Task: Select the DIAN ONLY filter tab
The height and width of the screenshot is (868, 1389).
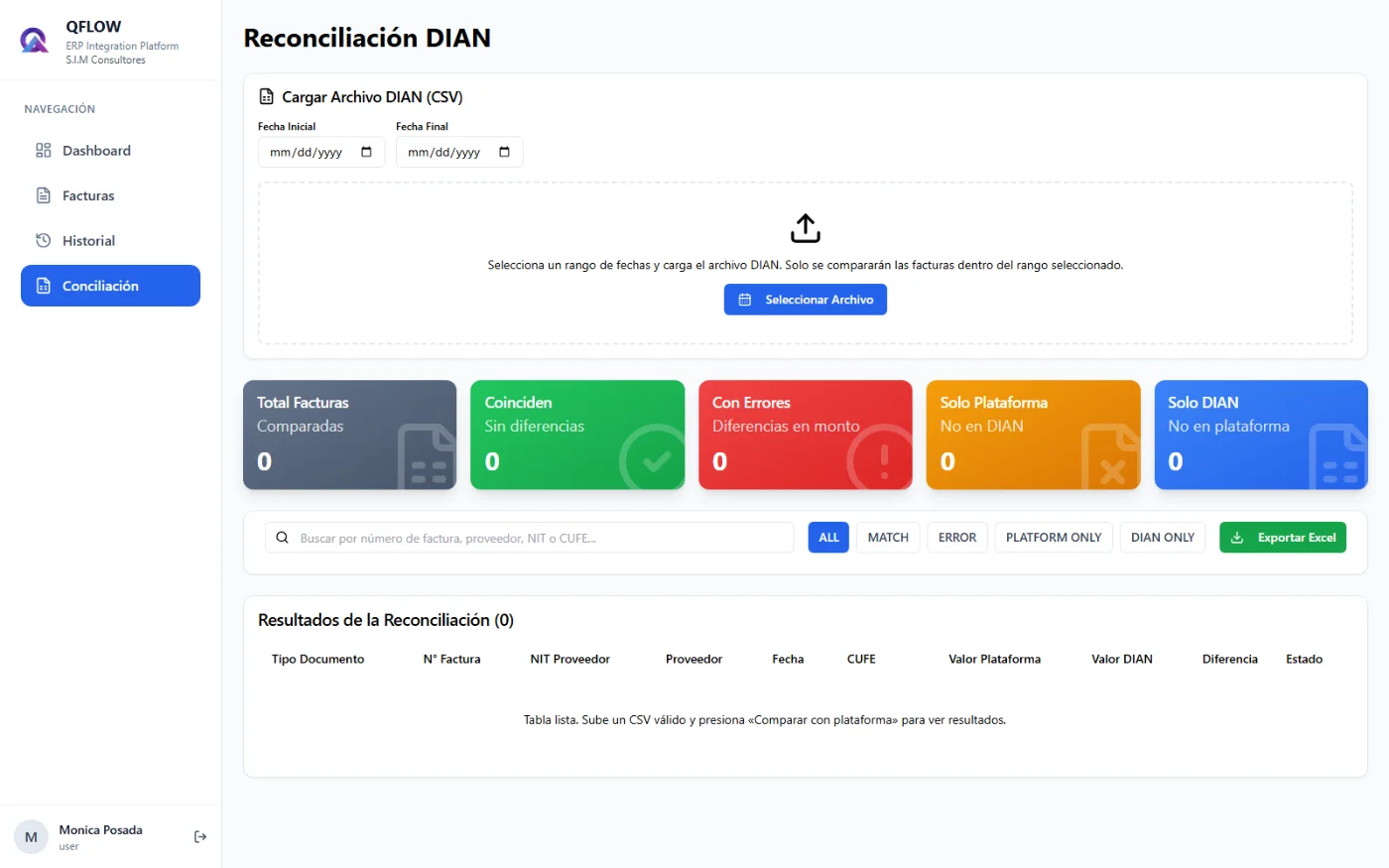Action: point(1163,538)
